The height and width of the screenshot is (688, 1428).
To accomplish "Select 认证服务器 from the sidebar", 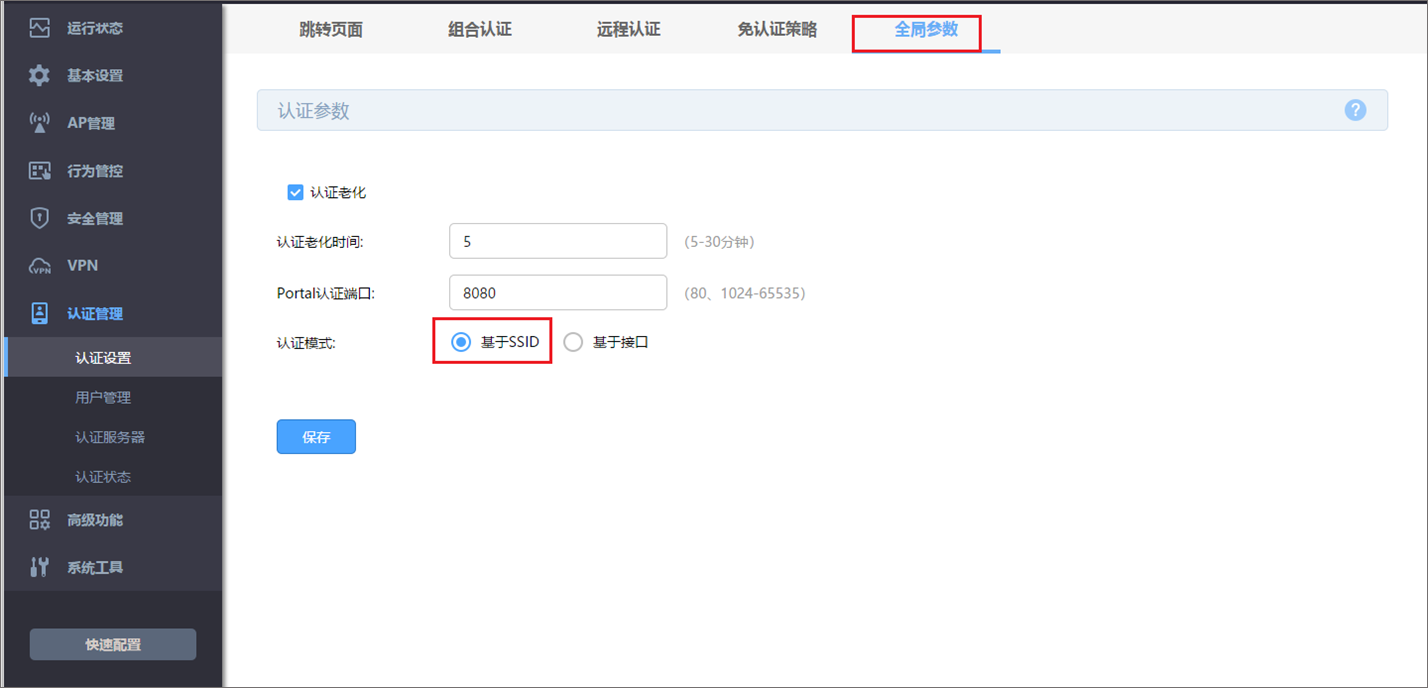I will (112, 437).
